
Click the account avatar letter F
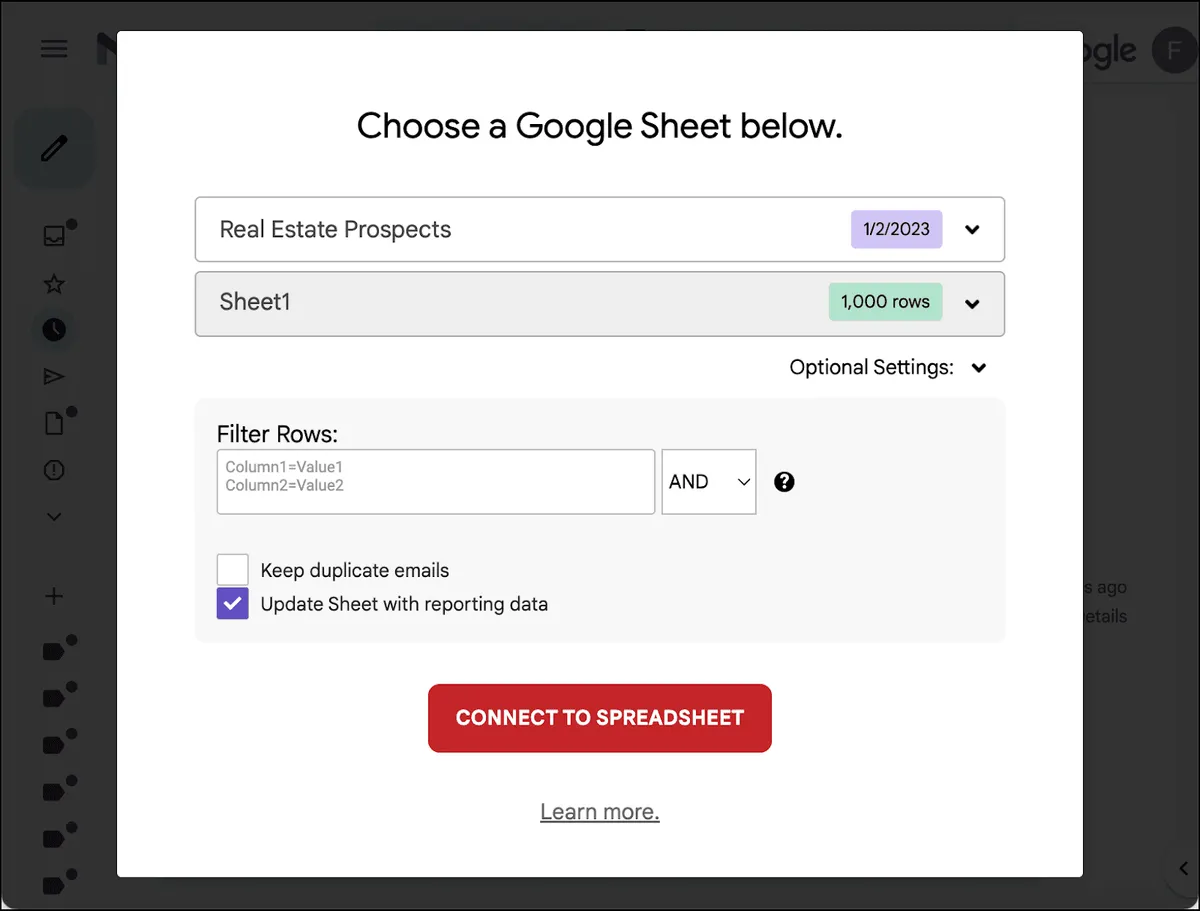1175,50
